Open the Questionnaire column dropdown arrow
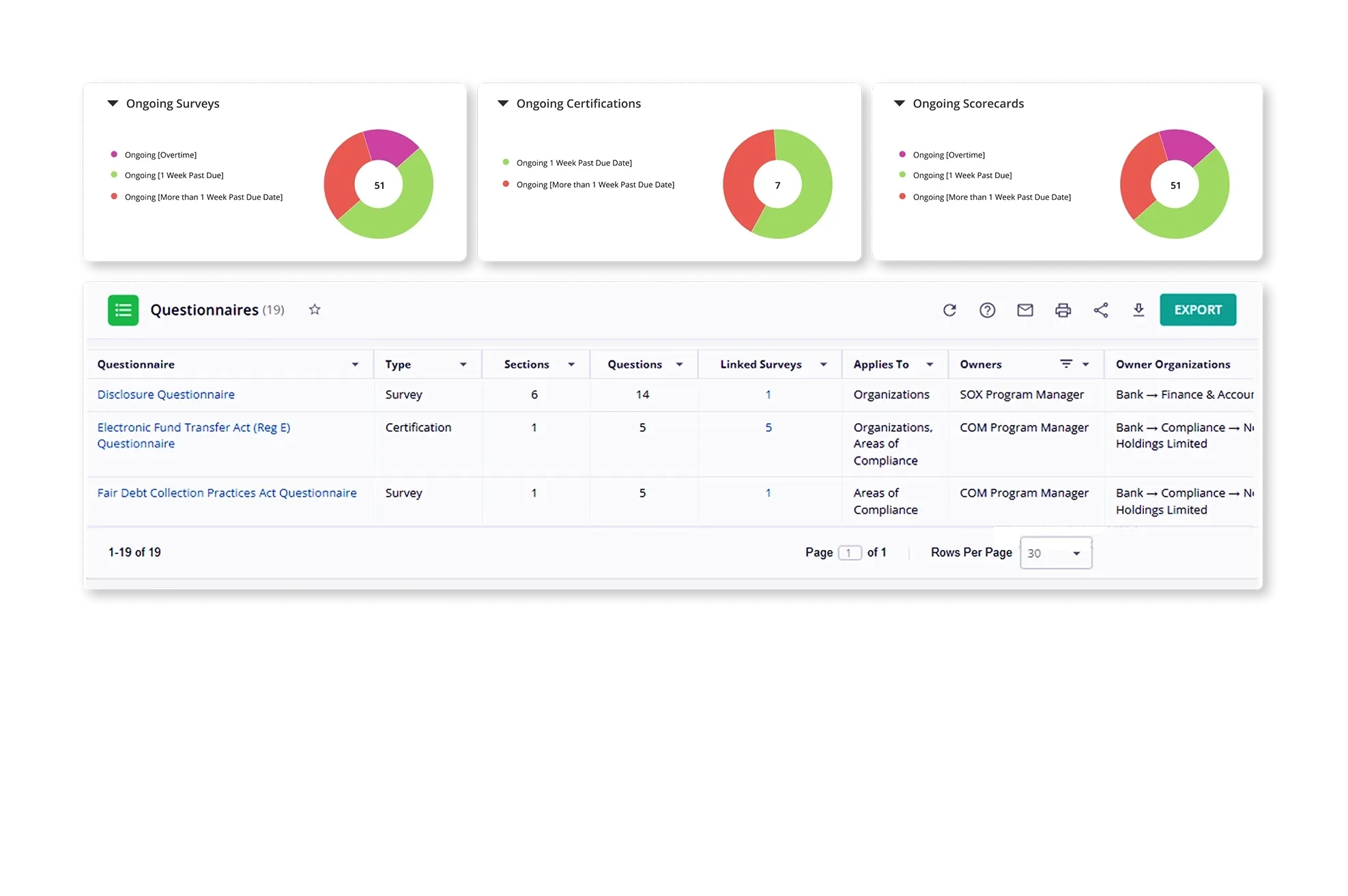 (x=355, y=365)
